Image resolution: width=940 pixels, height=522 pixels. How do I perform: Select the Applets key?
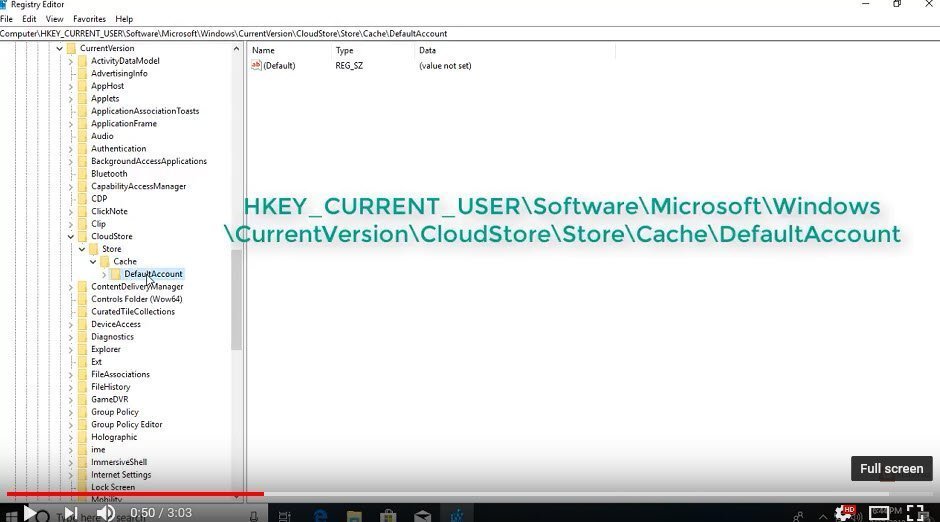pyautogui.click(x=105, y=99)
